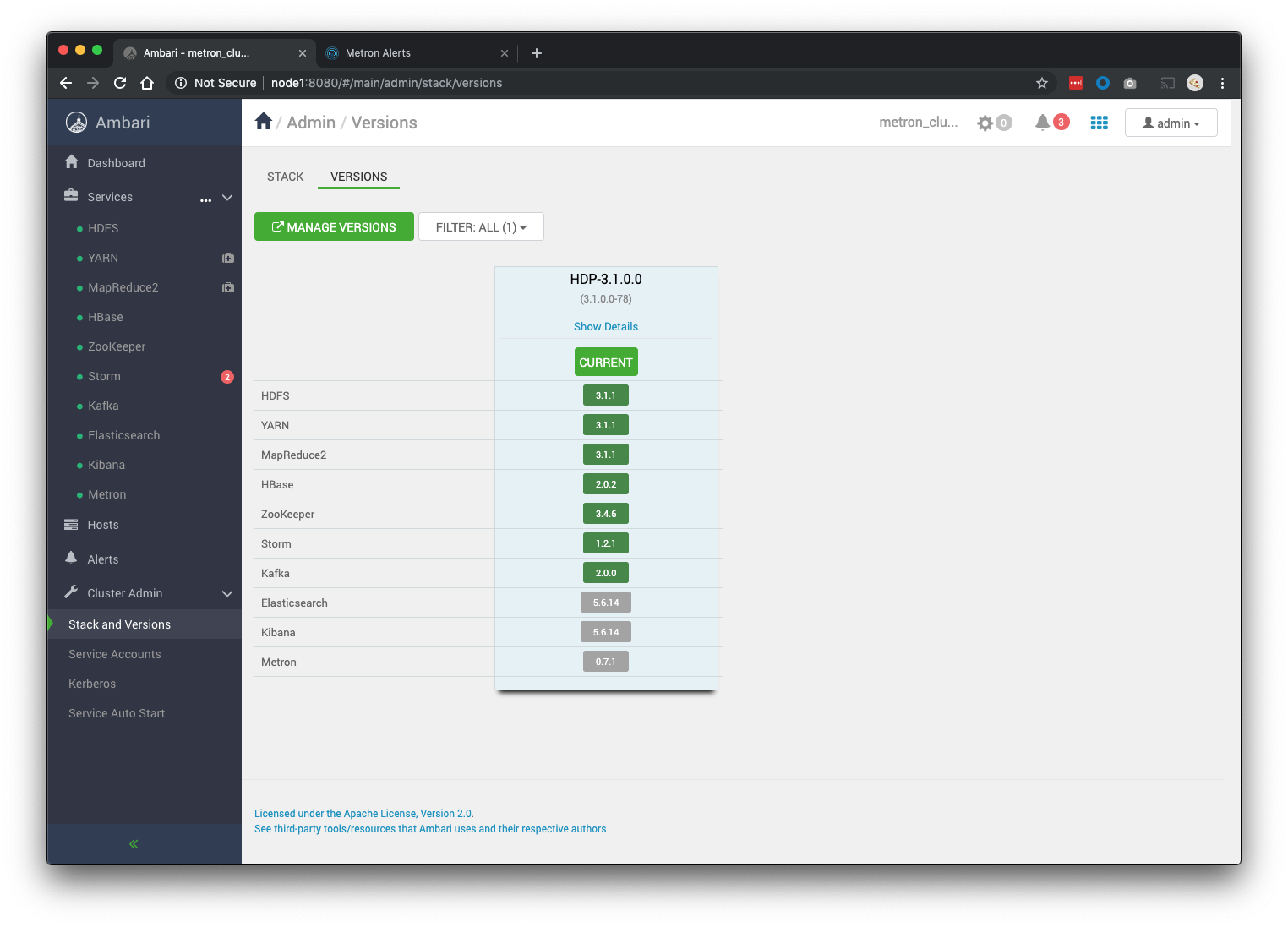The width and height of the screenshot is (1288, 927).
Task: Click YARN maintenance mode icon
Action: (x=228, y=258)
